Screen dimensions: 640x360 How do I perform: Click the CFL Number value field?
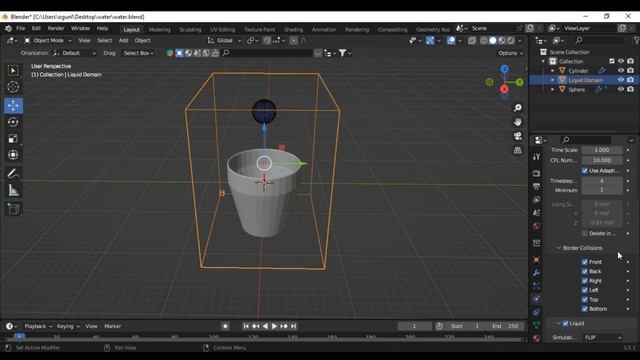coord(602,160)
